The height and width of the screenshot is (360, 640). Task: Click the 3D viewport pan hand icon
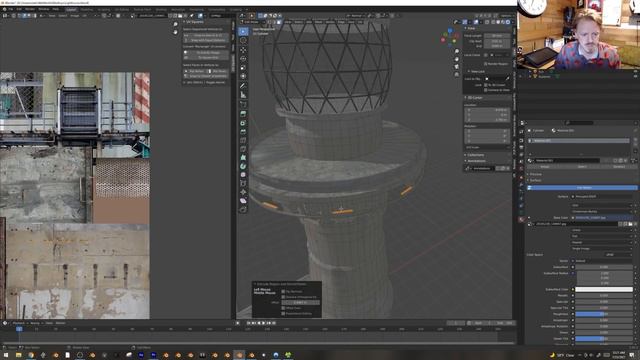[x=457, y=59]
